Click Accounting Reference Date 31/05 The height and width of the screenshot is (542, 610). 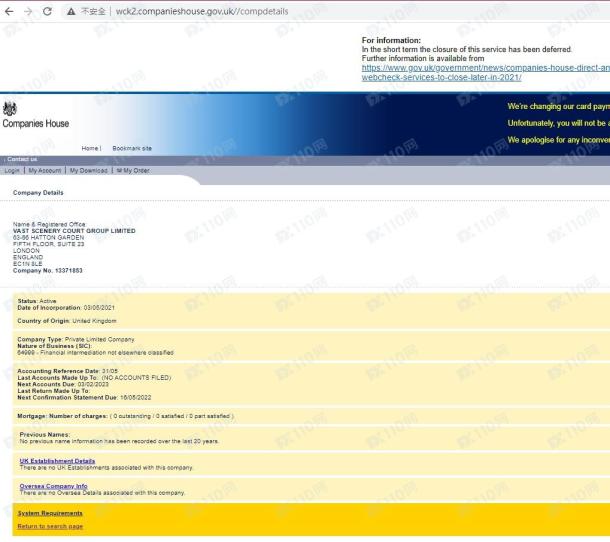pyautogui.click(x=68, y=371)
